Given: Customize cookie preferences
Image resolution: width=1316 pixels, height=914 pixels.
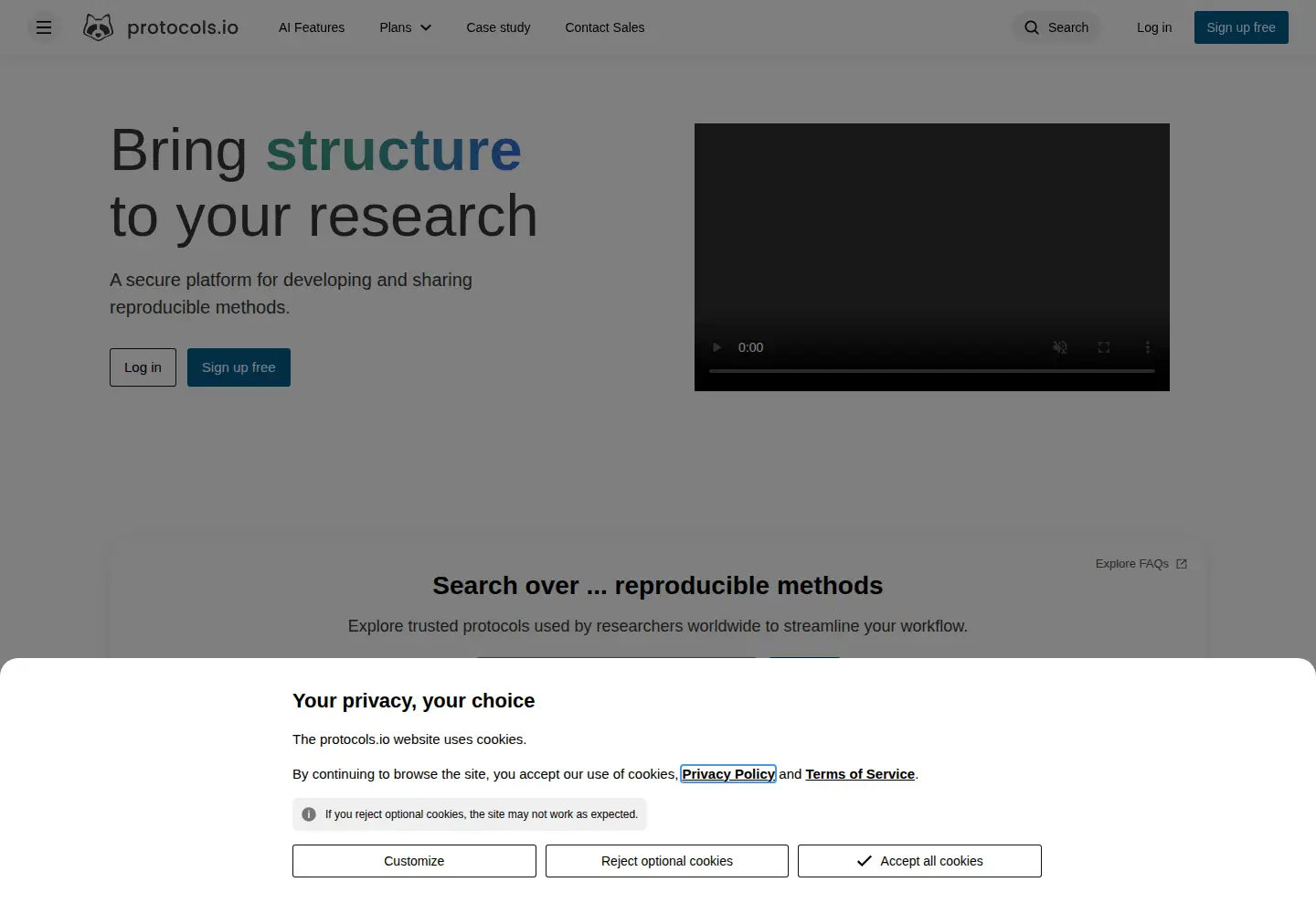Looking at the screenshot, I should coord(414,861).
